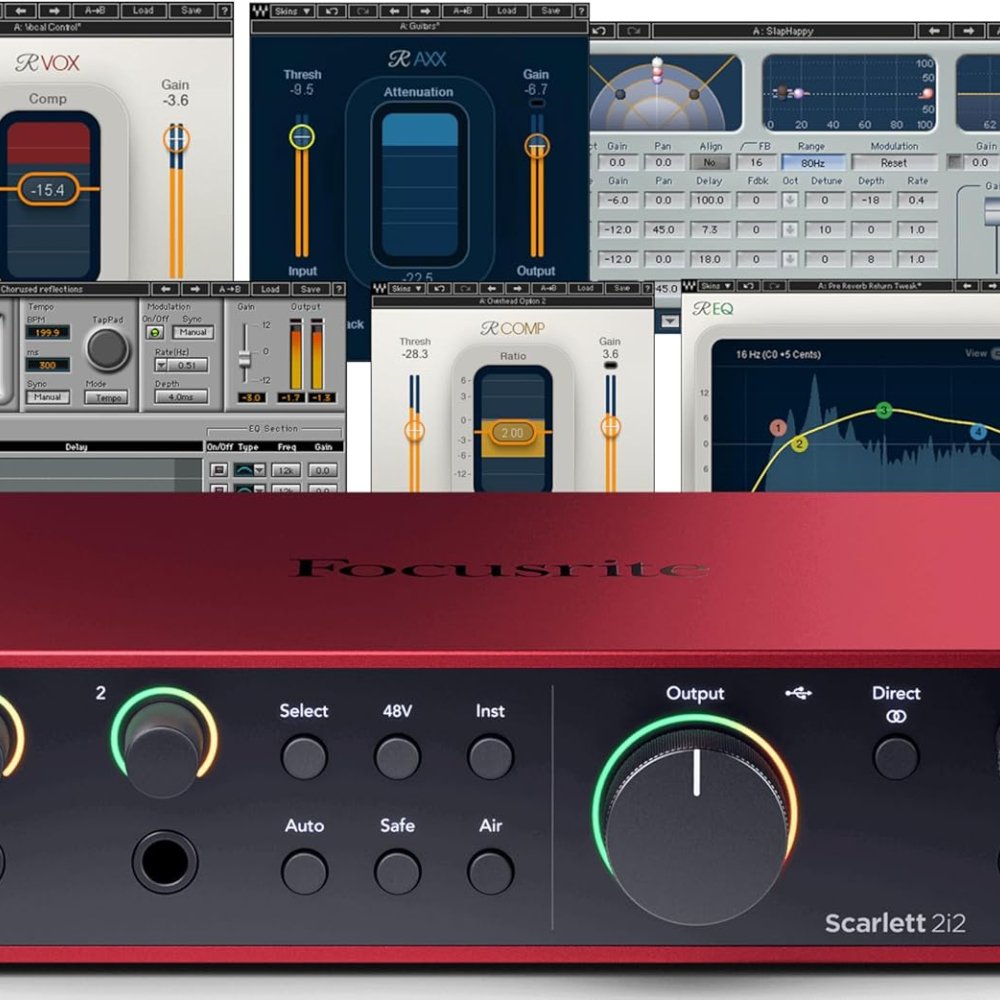1000x1000 pixels.
Task: Toggle the Align No button in SlapHappy window
Action: point(709,163)
